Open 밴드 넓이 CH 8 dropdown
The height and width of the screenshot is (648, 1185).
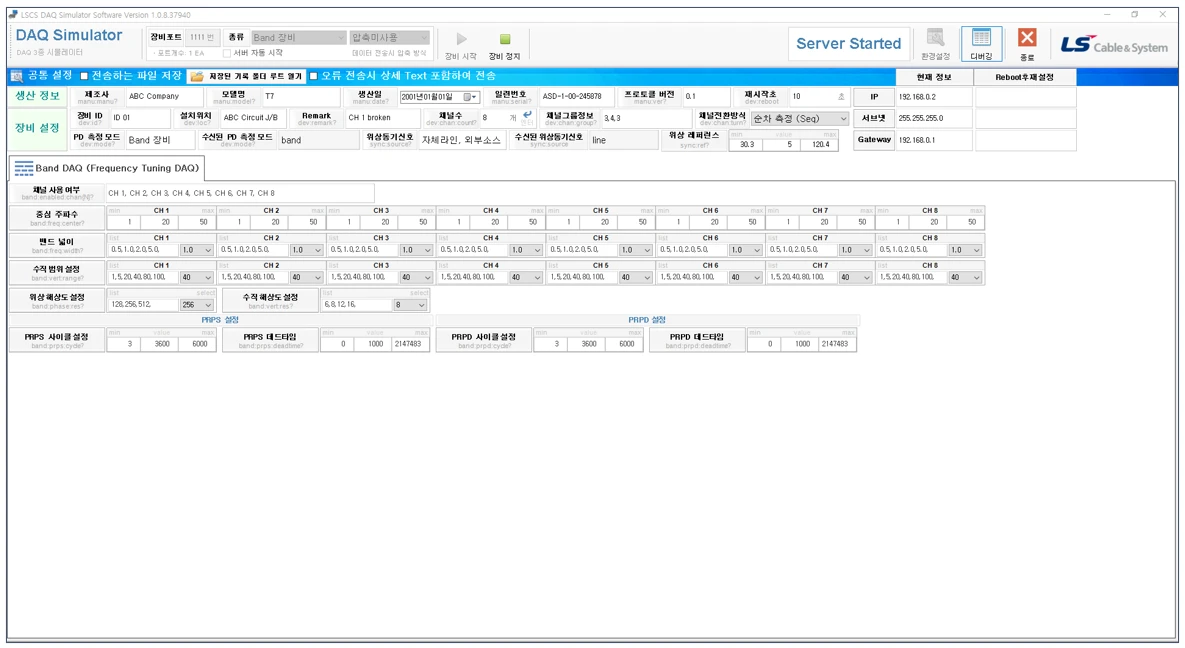(965, 250)
